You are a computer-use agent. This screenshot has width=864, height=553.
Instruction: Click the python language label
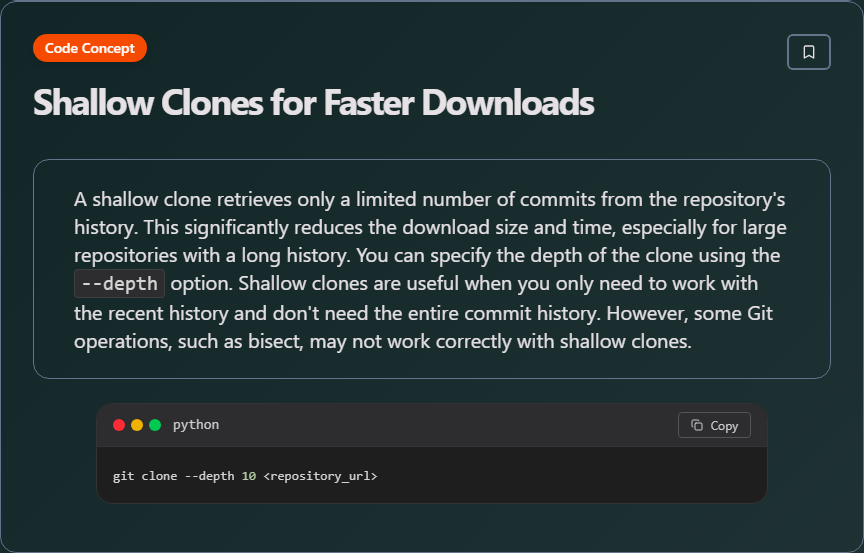[196, 425]
